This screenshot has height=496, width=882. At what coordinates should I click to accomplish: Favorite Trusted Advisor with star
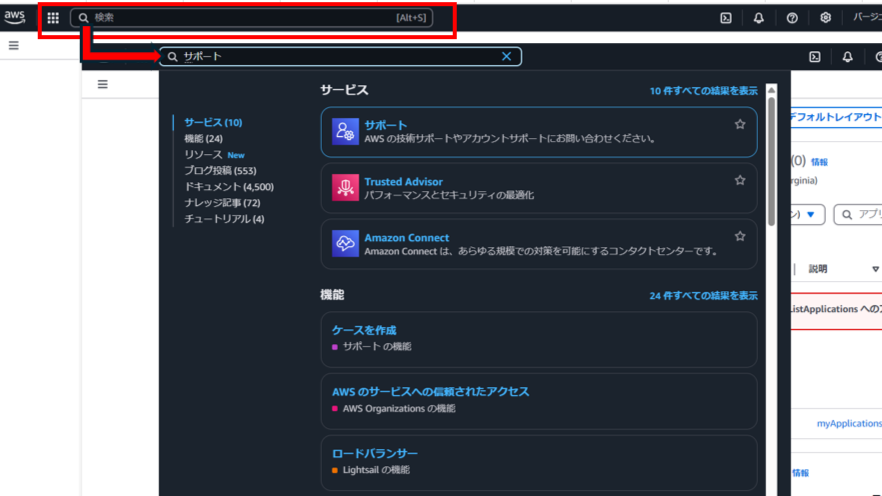(740, 180)
